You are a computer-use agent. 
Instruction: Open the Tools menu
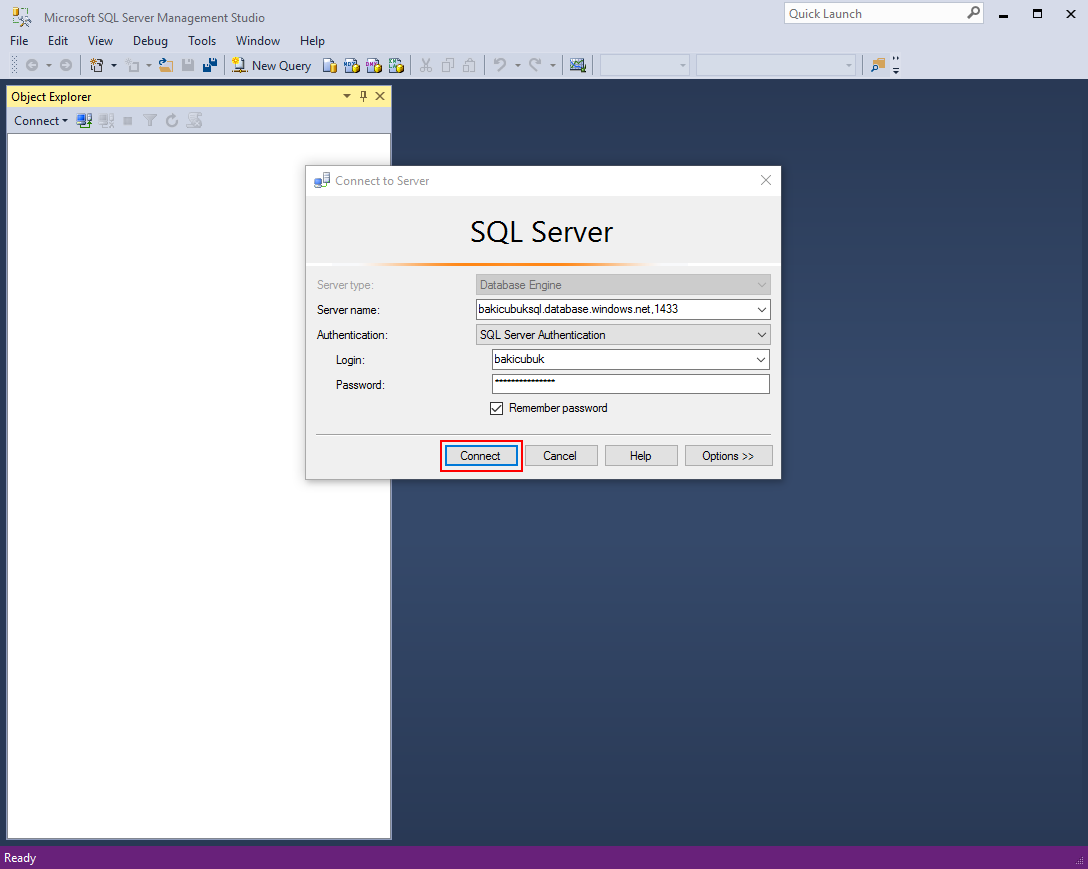click(202, 41)
